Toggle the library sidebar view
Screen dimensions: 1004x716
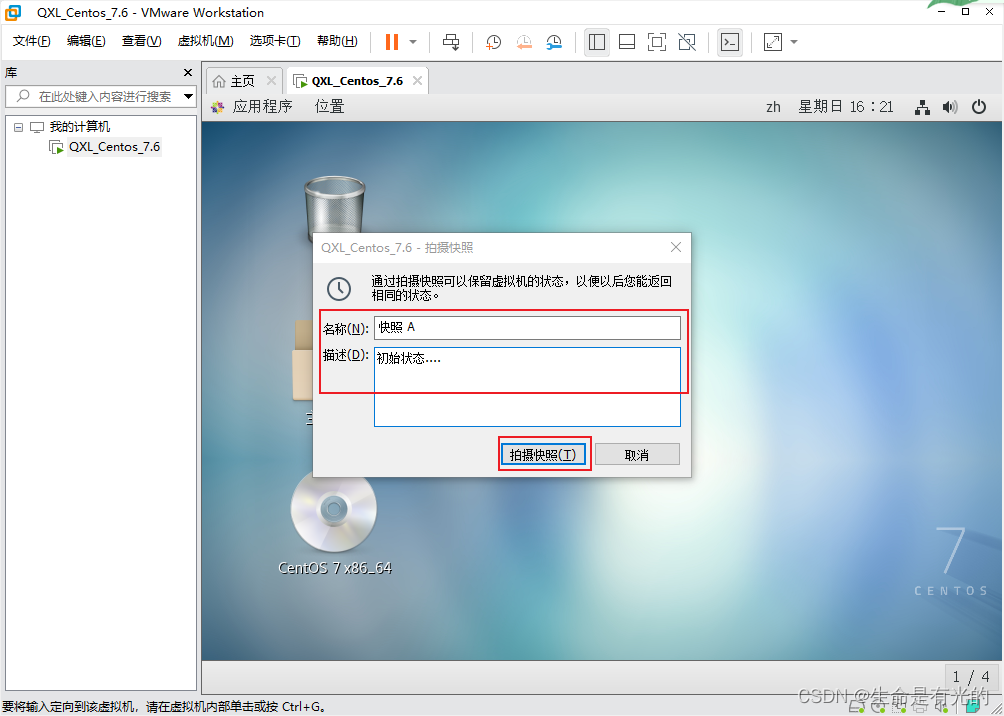[x=597, y=42]
